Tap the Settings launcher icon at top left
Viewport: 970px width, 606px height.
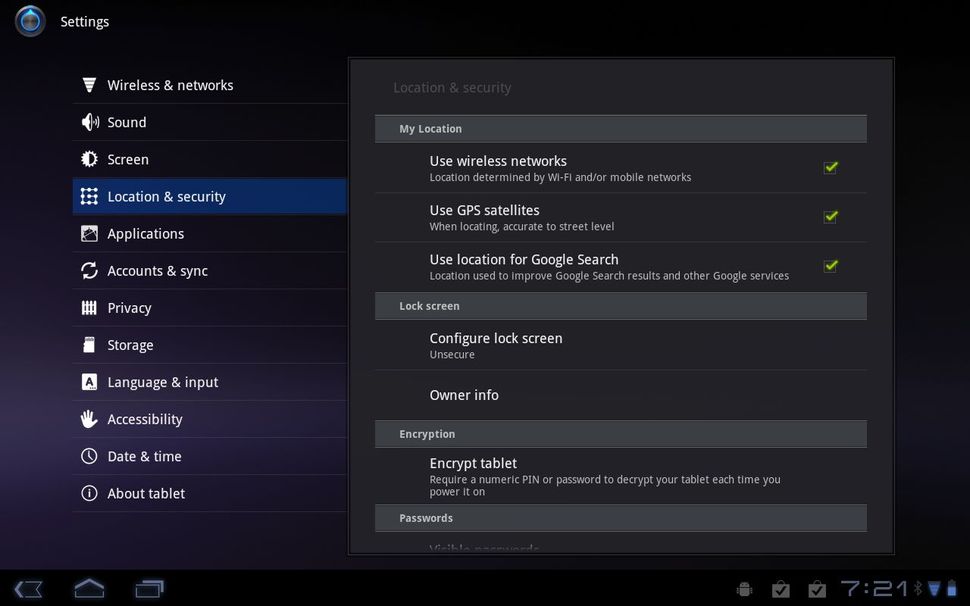click(29, 21)
